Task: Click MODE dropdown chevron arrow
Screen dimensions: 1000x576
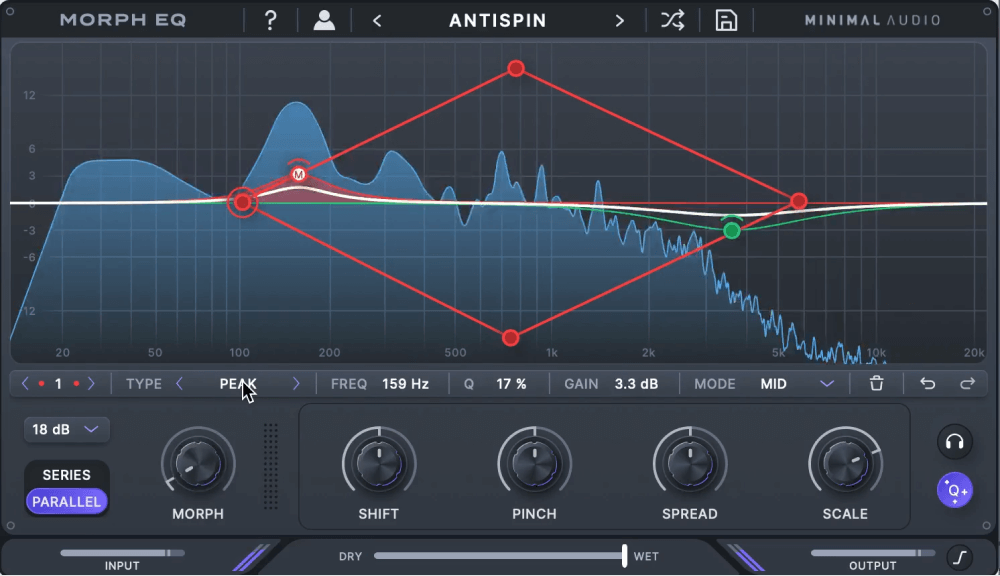Action: point(827,384)
